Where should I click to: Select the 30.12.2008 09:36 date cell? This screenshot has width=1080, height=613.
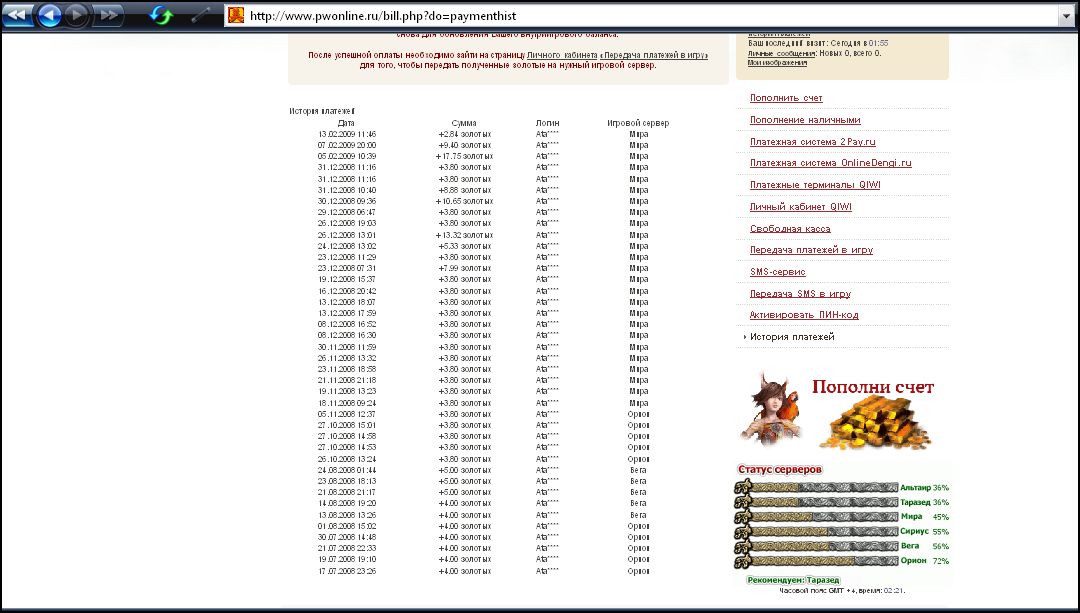tap(346, 201)
